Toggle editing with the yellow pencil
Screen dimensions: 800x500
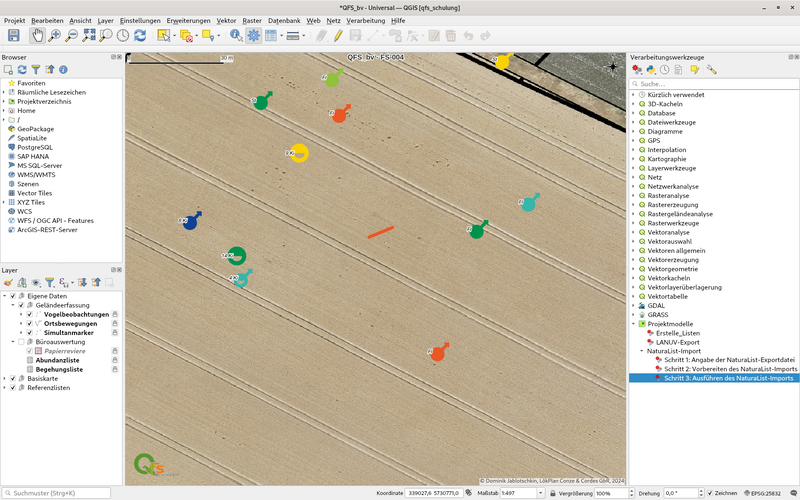click(x=338, y=35)
